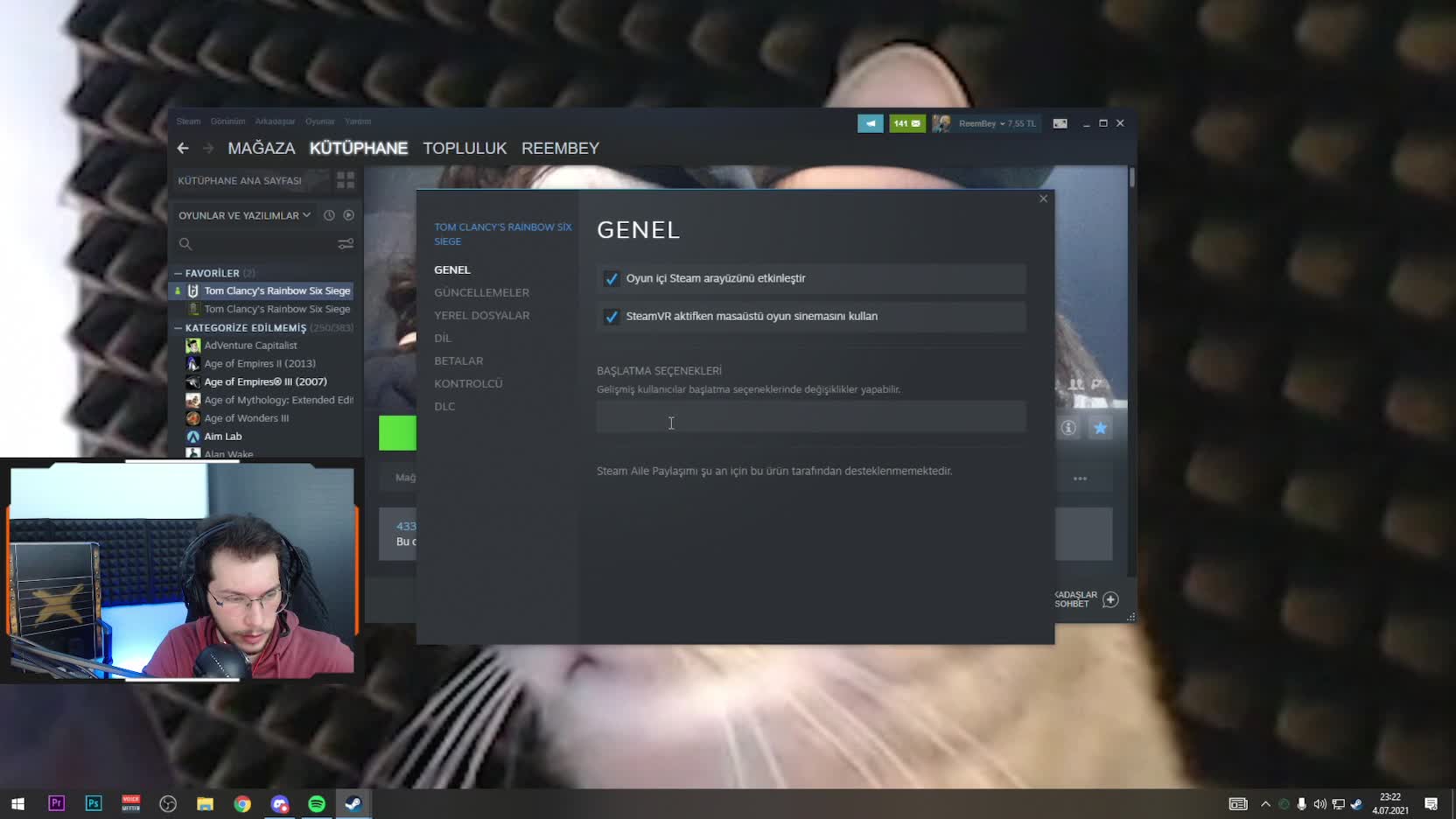The width and height of the screenshot is (1456, 819).
Task: Click the favorite star on game page
Action: coord(1100,428)
